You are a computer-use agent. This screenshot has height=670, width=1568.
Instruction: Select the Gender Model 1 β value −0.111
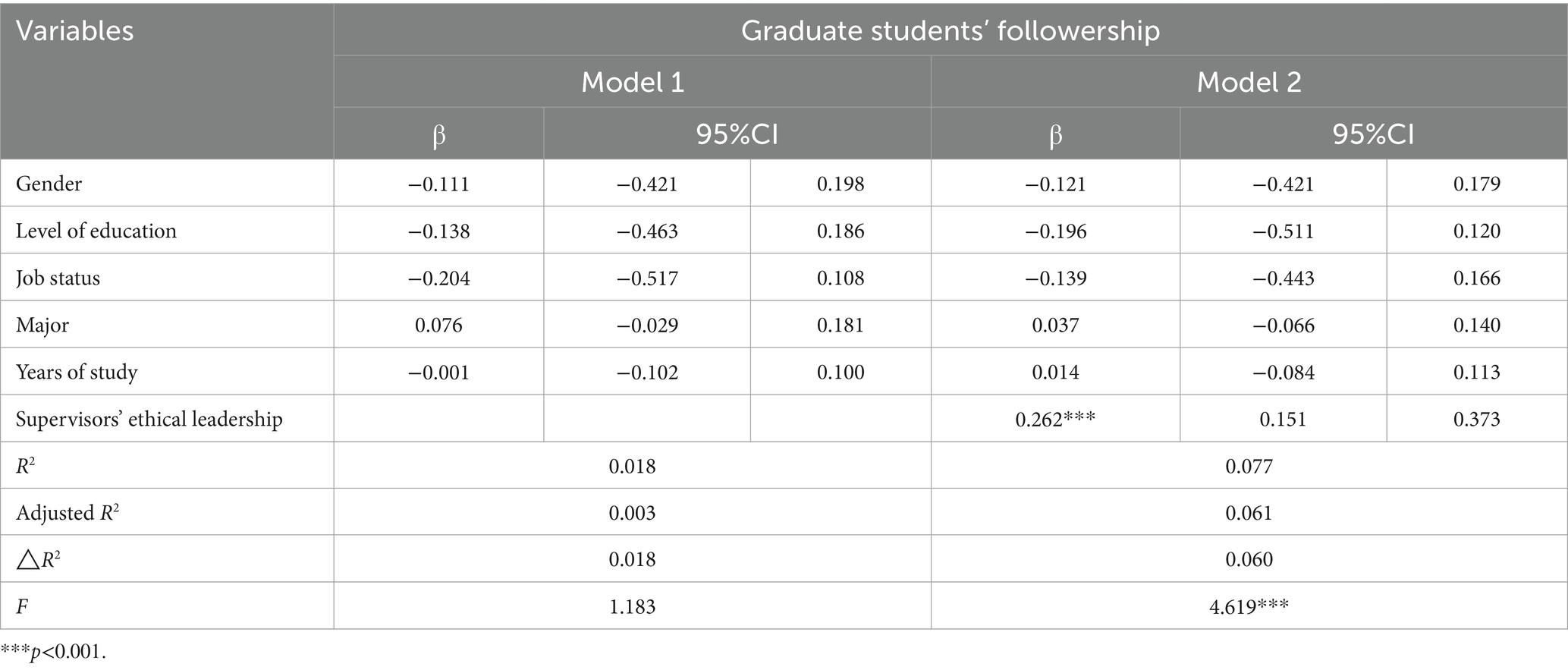click(x=438, y=184)
